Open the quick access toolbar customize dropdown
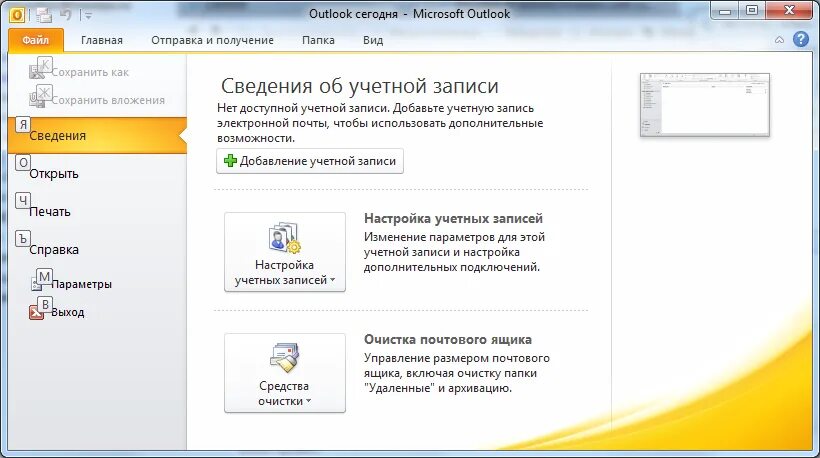Screen dimensions: 820x458 pyautogui.click(x=88, y=16)
